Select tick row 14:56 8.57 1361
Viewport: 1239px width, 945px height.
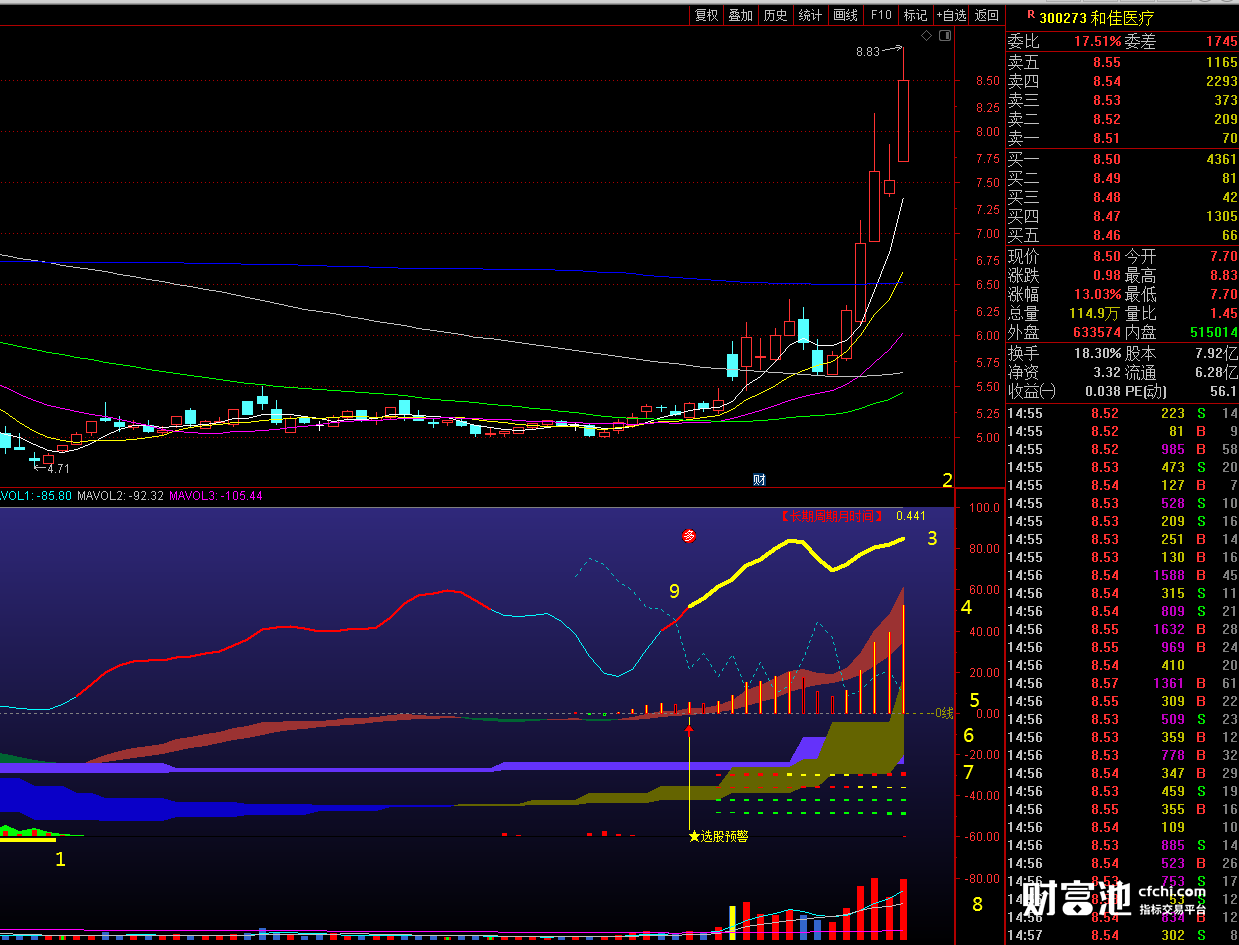[1122, 683]
